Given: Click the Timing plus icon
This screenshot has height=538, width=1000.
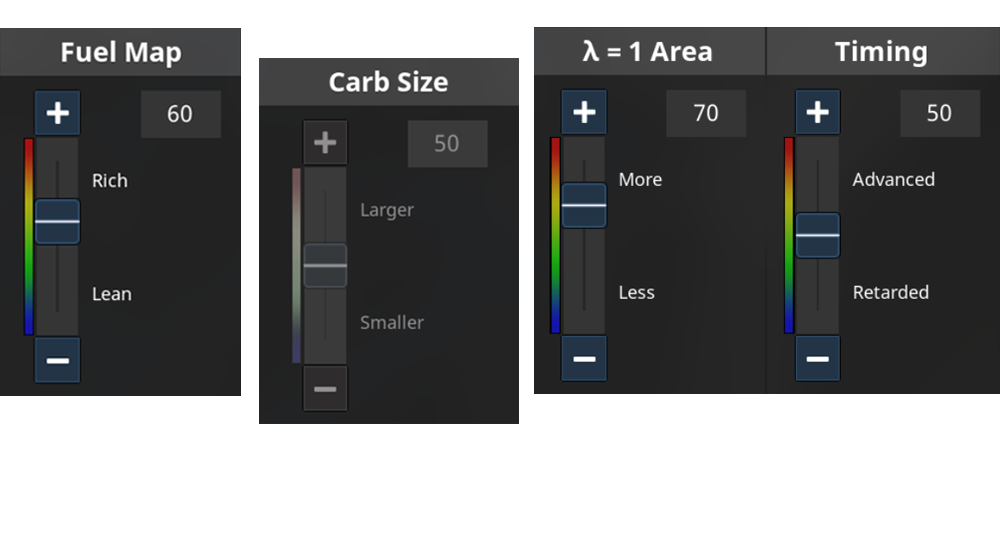Looking at the screenshot, I should point(817,112).
